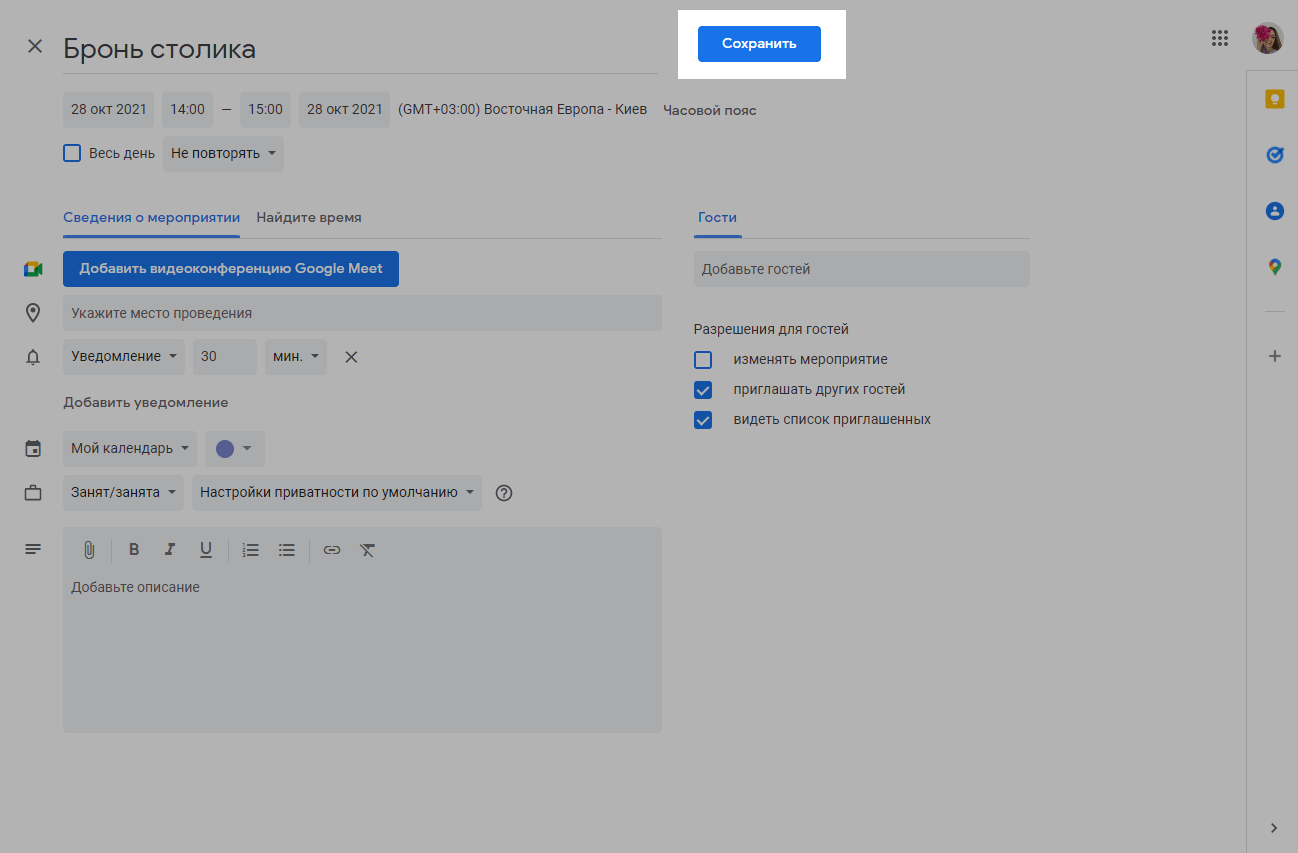Open Google Maps in the side panel
Viewport: 1298px width, 853px height.
(1275, 267)
